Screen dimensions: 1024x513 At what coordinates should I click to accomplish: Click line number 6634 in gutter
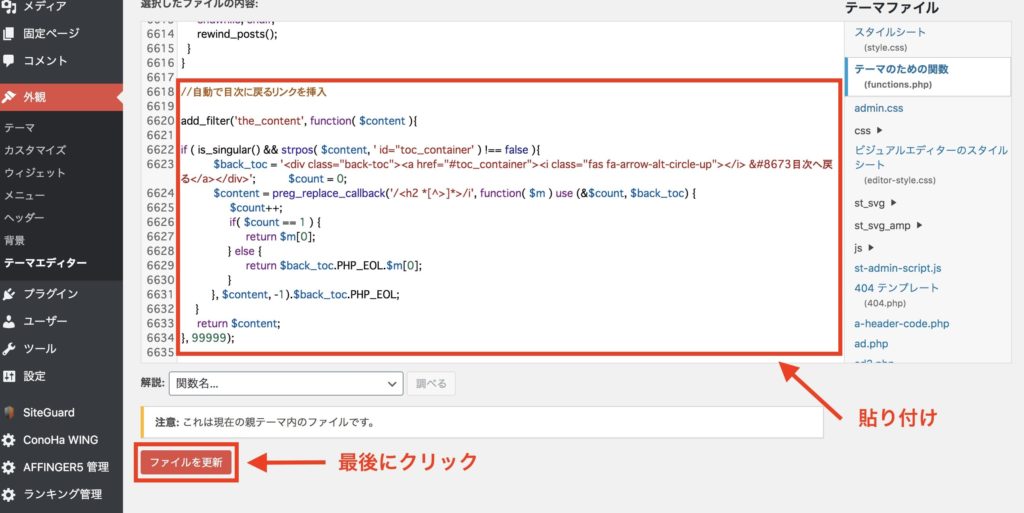161,338
